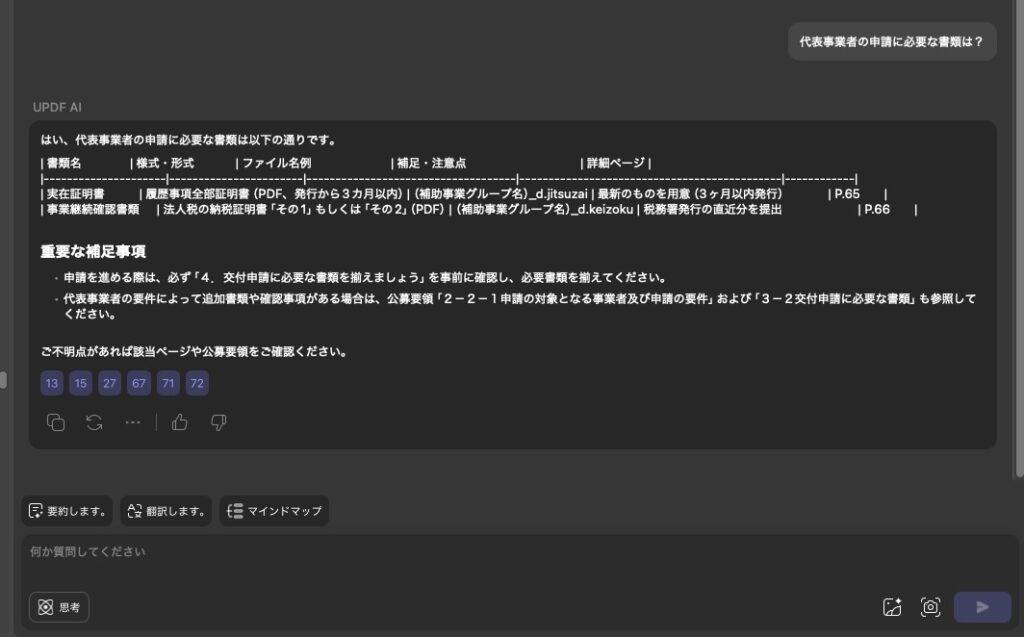Click the screenshot capture icon
The image size is (1024, 637).
[x=931, y=607]
